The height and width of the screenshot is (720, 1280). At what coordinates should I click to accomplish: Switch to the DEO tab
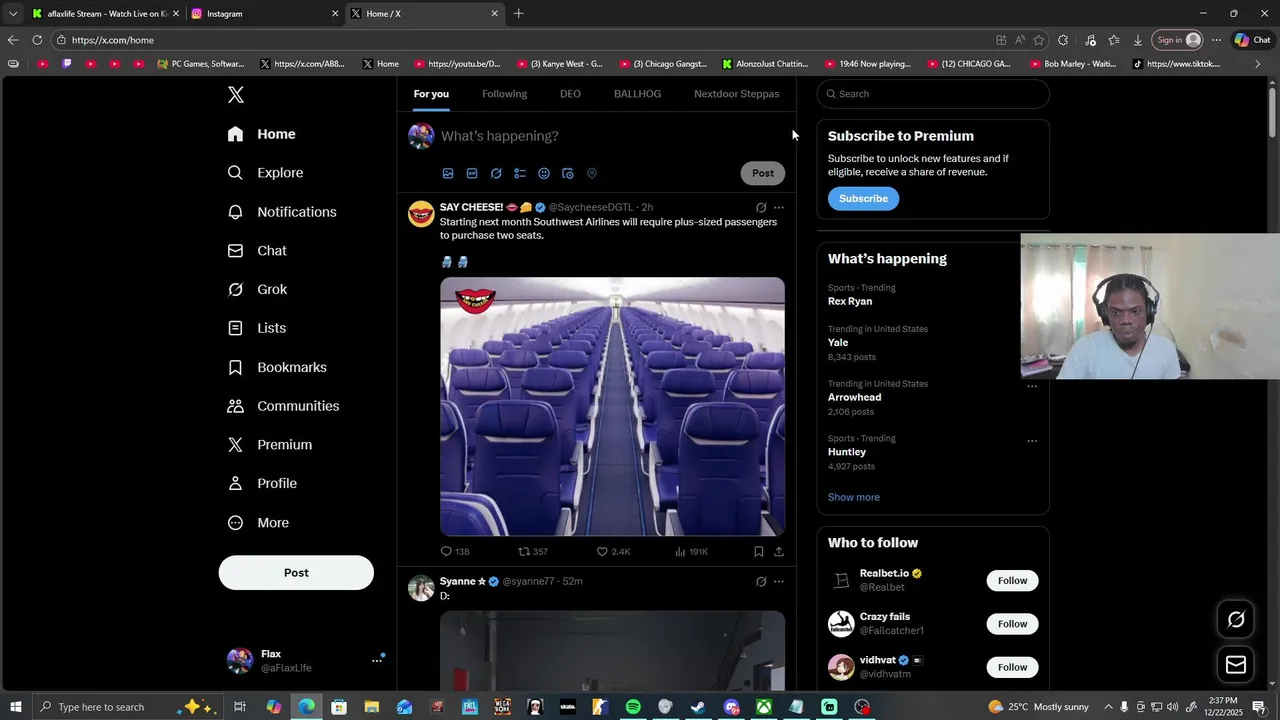tap(570, 94)
